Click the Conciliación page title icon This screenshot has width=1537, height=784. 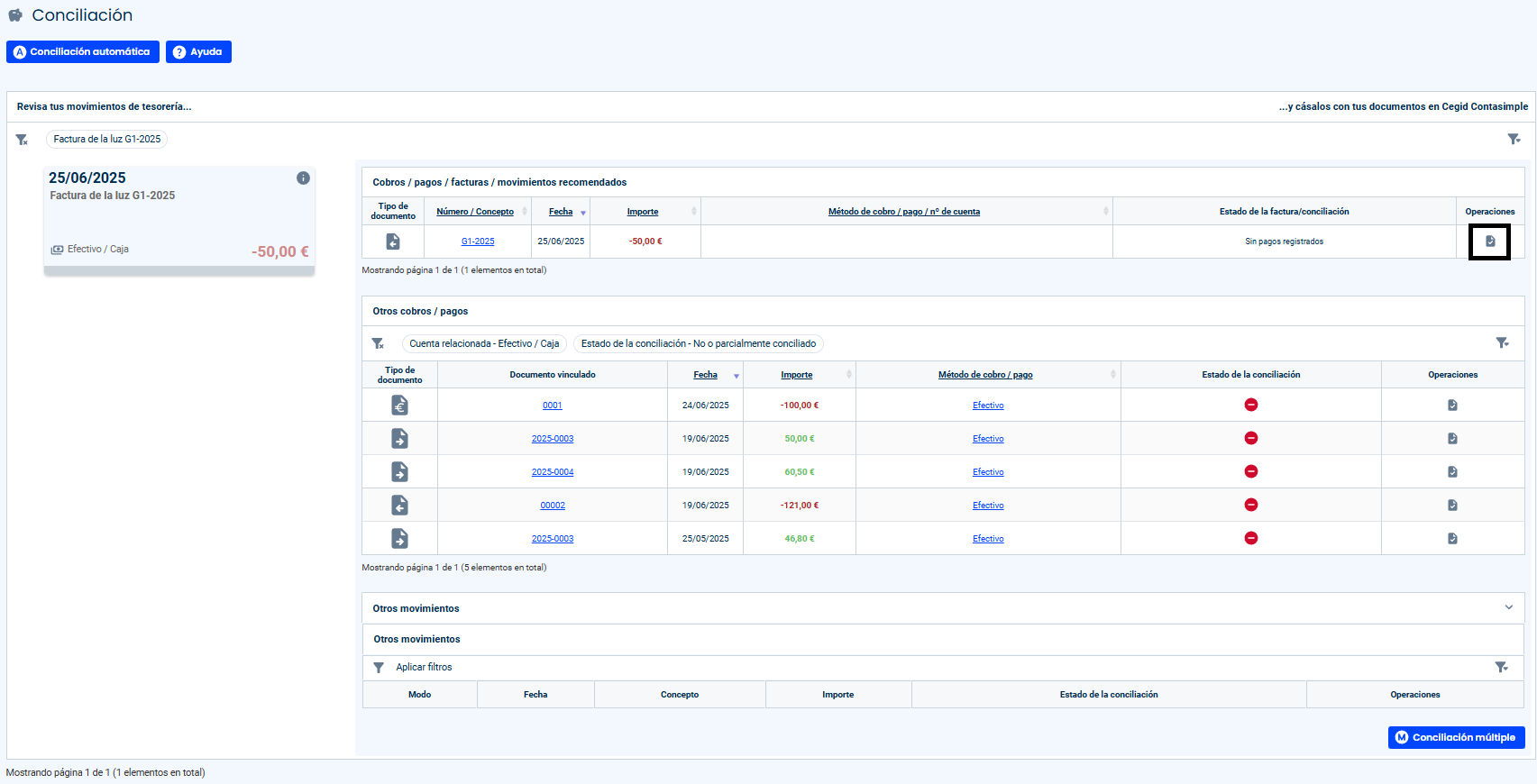(x=15, y=15)
